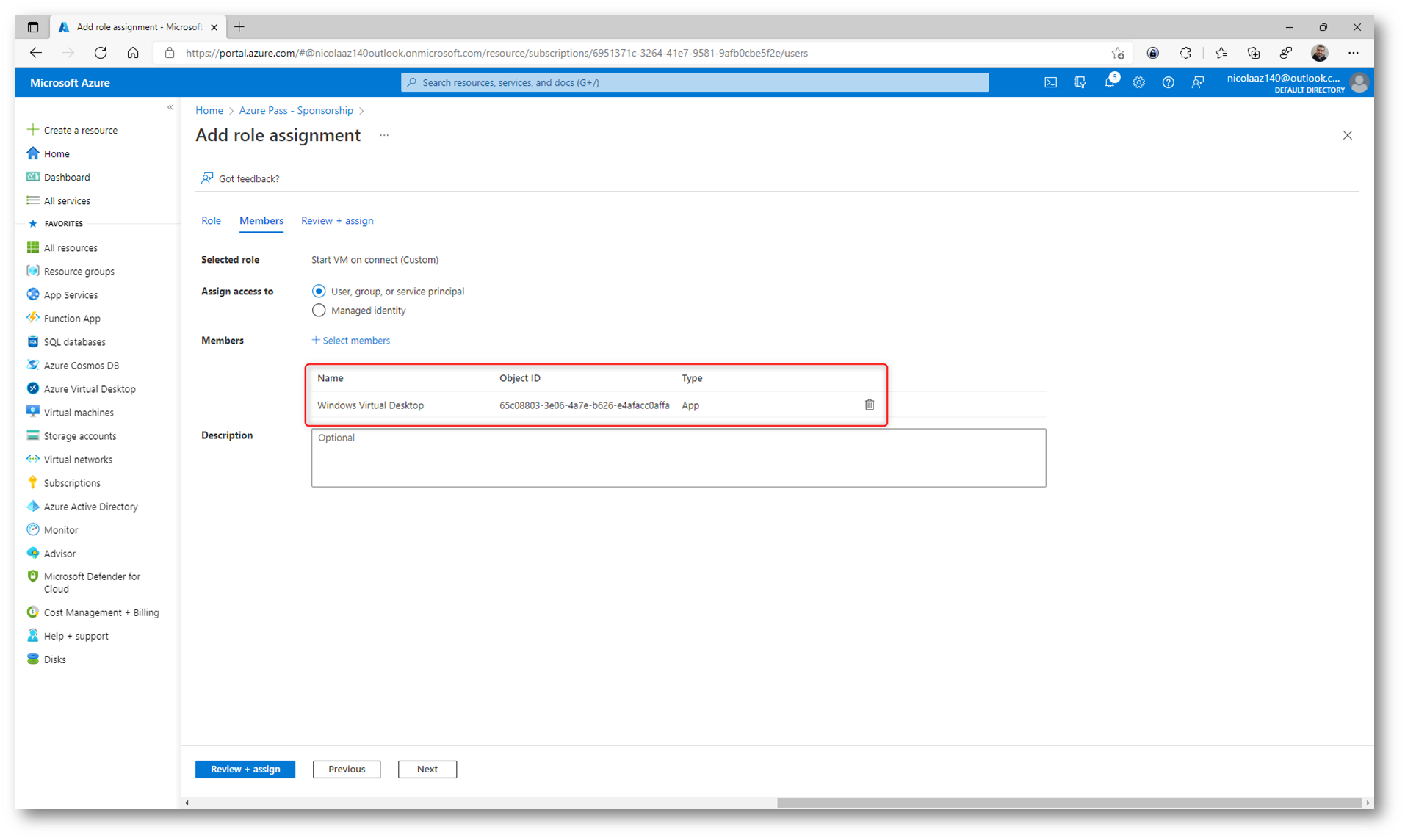This screenshot has height=840, width=1405.
Task: Open a new browser tab
Action: click(239, 27)
